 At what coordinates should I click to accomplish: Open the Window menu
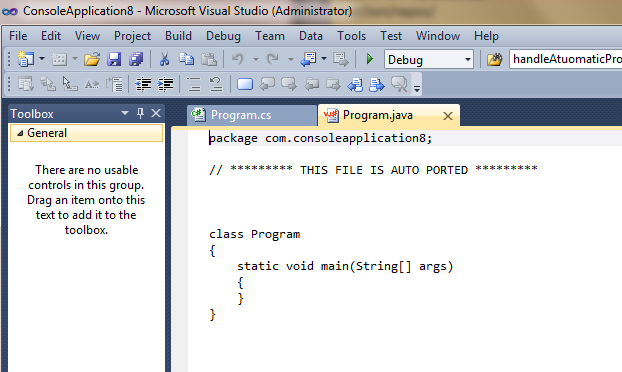click(438, 36)
